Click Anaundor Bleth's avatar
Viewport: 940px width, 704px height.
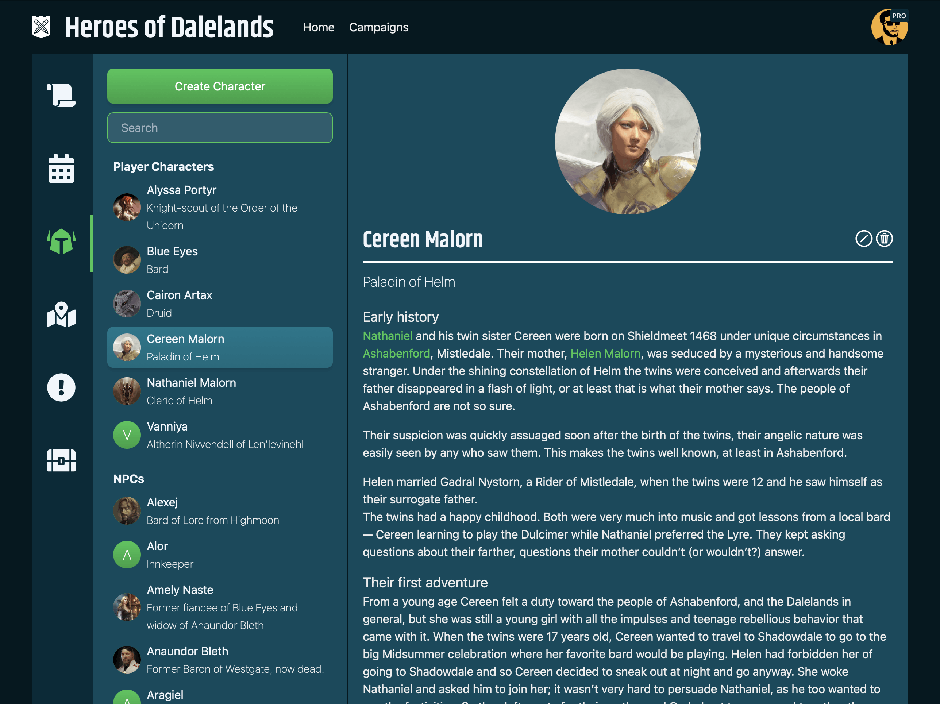click(126, 660)
